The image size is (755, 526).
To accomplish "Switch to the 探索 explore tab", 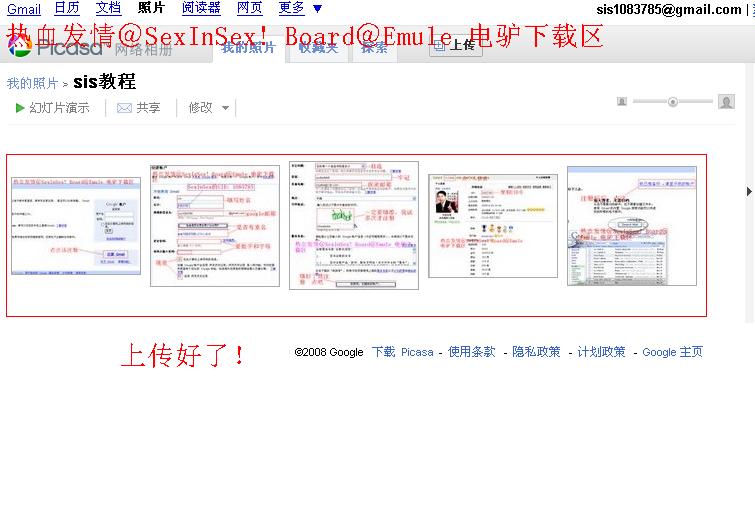I will (x=375, y=48).
